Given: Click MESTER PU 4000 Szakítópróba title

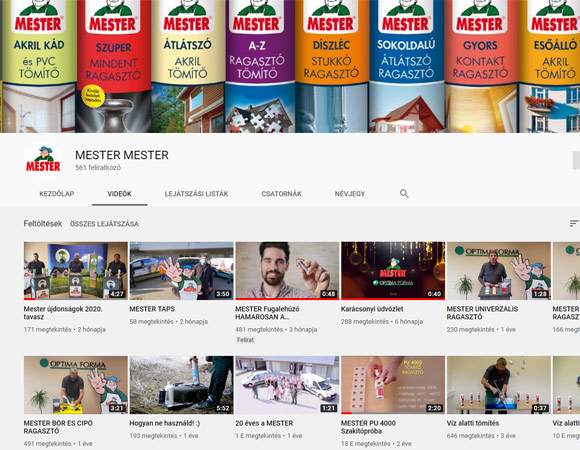Looking at the screenshot, I should (368, 427).
